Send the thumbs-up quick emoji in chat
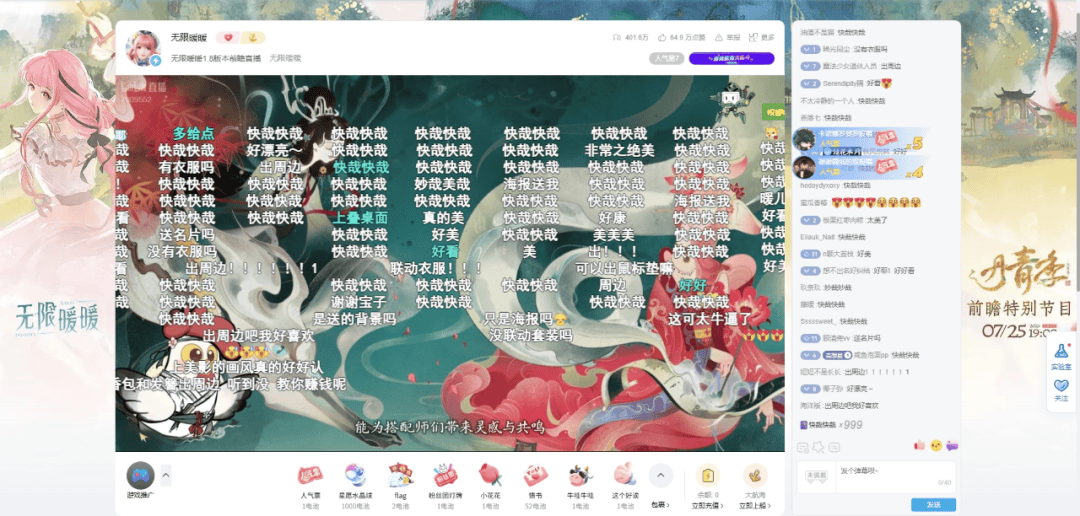 click(x=920, y=445)
